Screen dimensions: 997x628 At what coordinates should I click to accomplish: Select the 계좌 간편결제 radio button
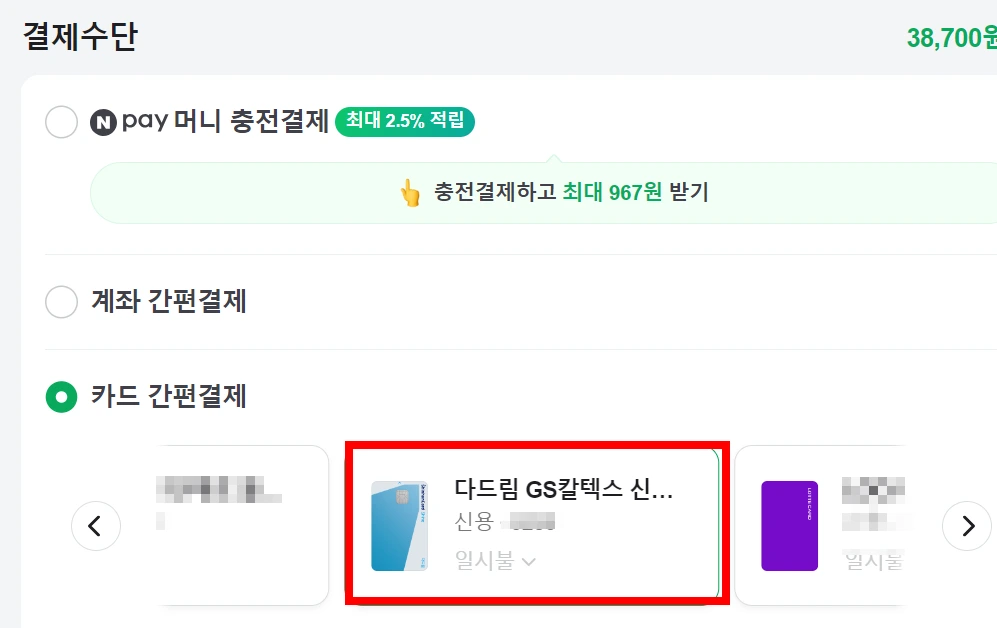point(61,300)
